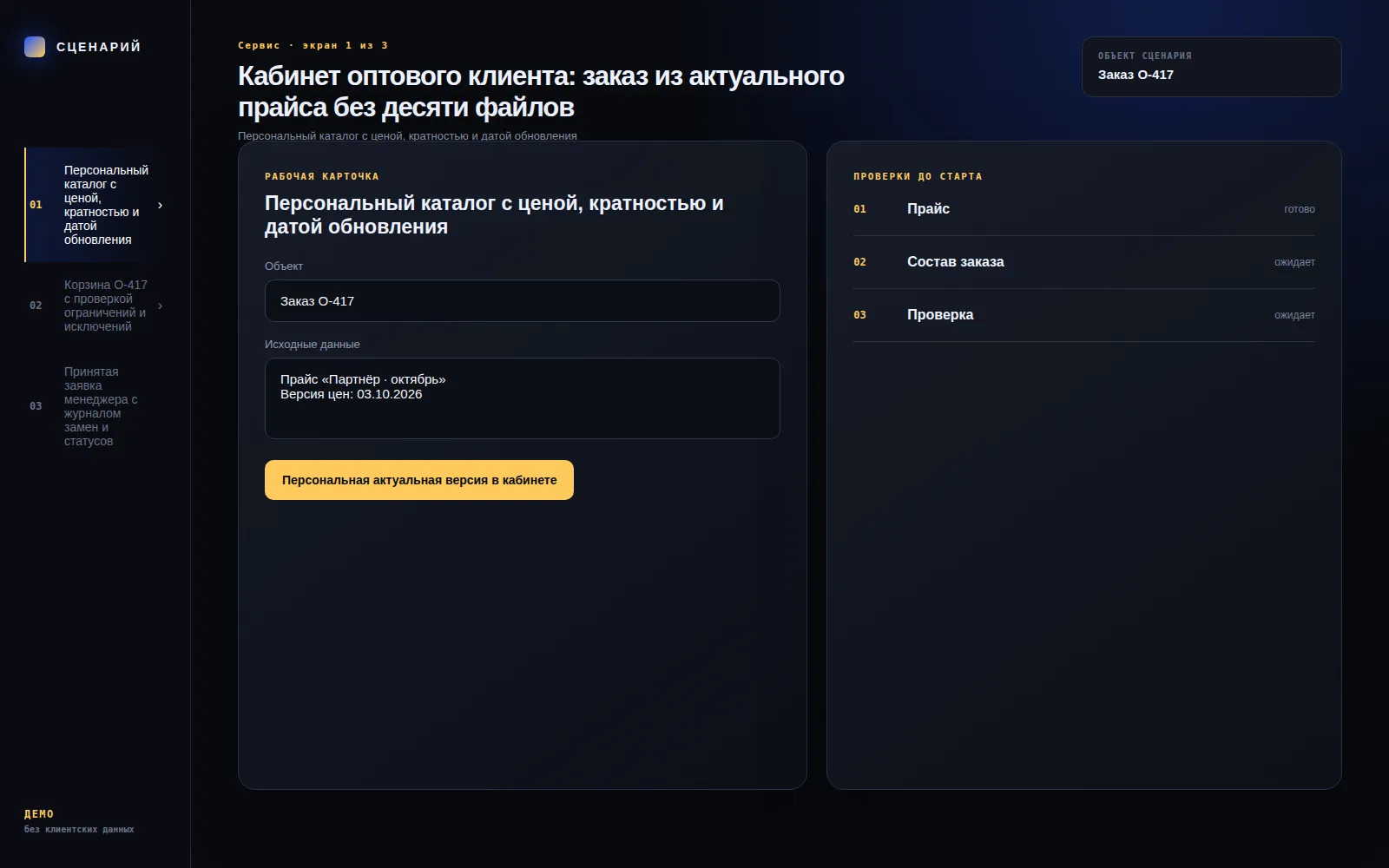Focus the Объект field with Заказ О-417
Viewport: 1389px width, 868px height.
(522, 301)
